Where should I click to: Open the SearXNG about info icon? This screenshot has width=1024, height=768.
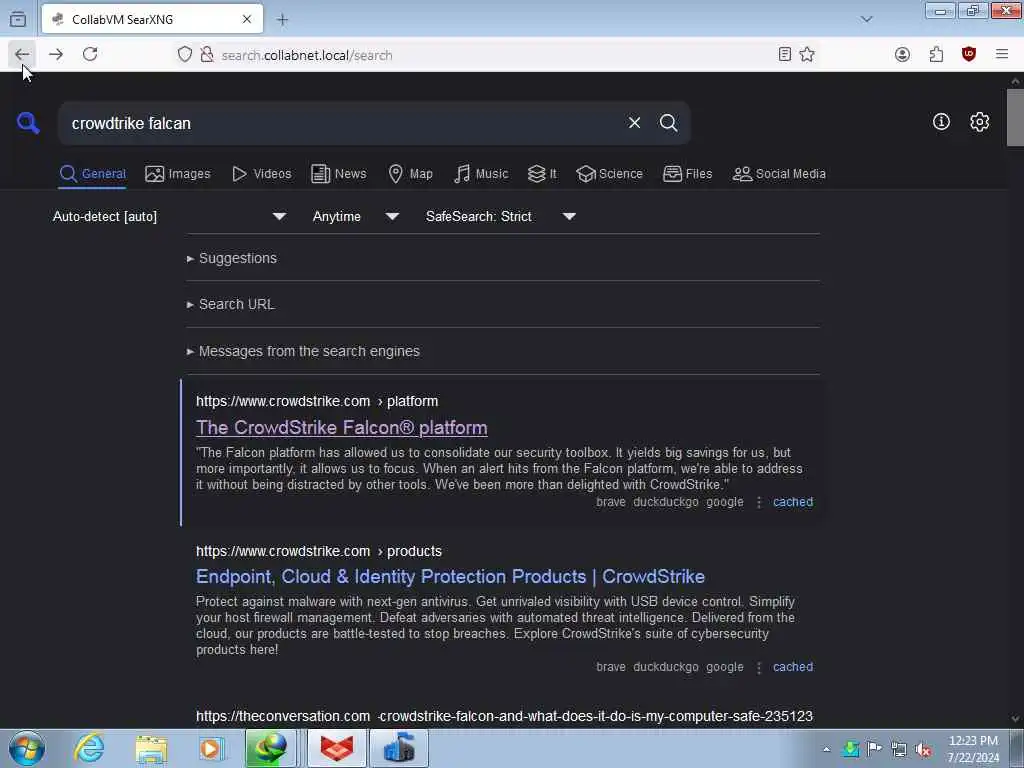pos(941,122)
